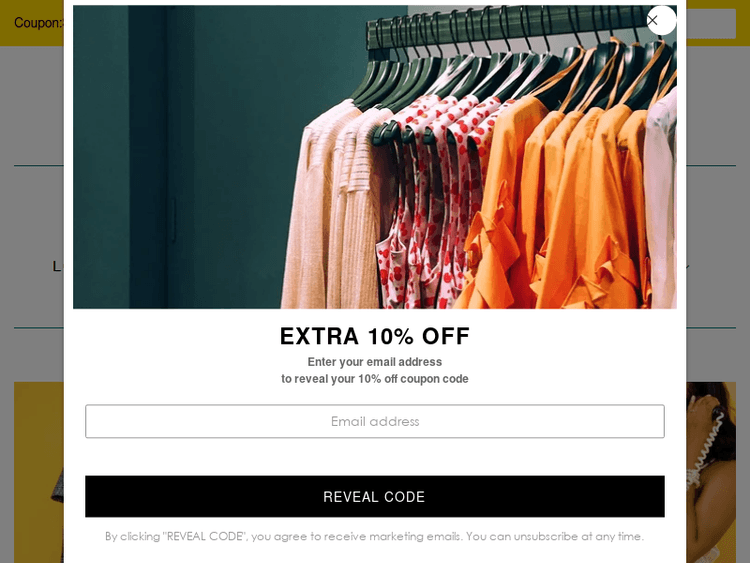This screenshot has width=750, height=563.
Task: Click the EXTRA 10% OFF heading
Action: point(375,336)
